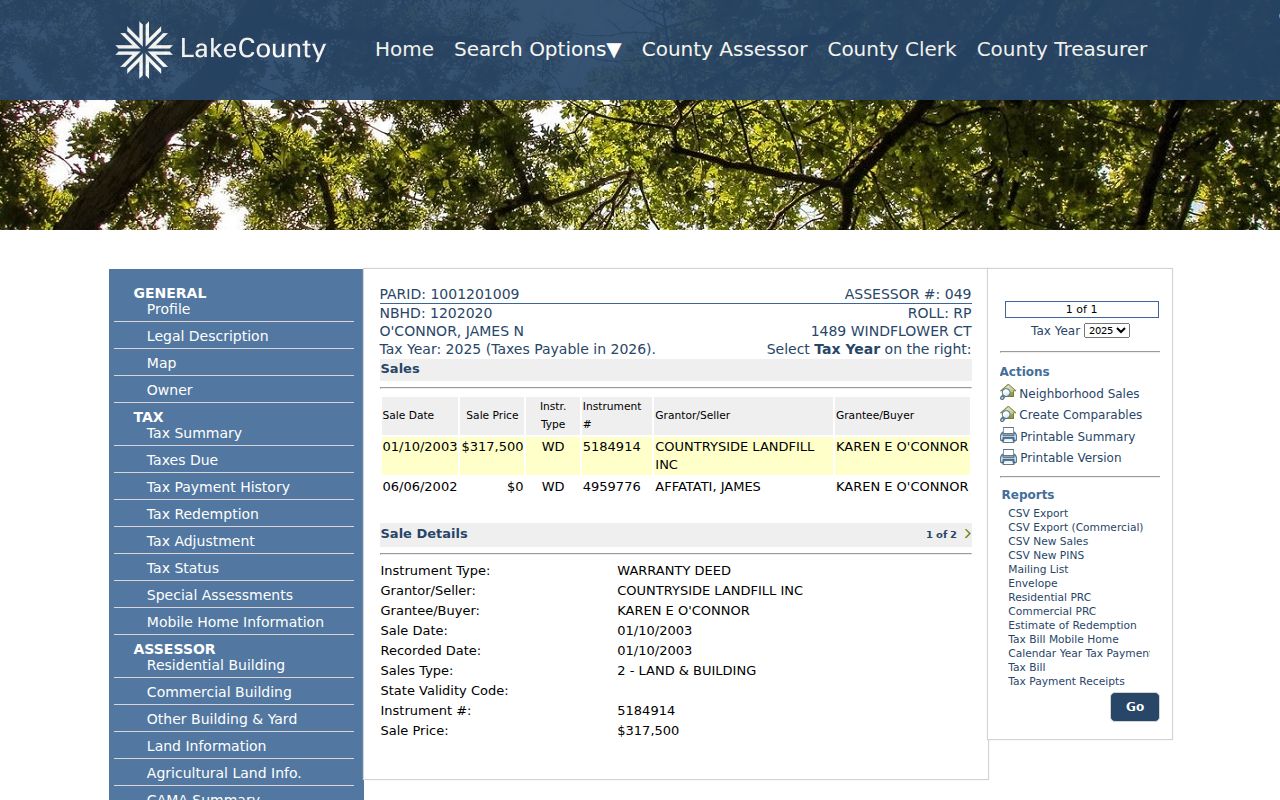Select the CSV Export report

[x=1038, y=513]
